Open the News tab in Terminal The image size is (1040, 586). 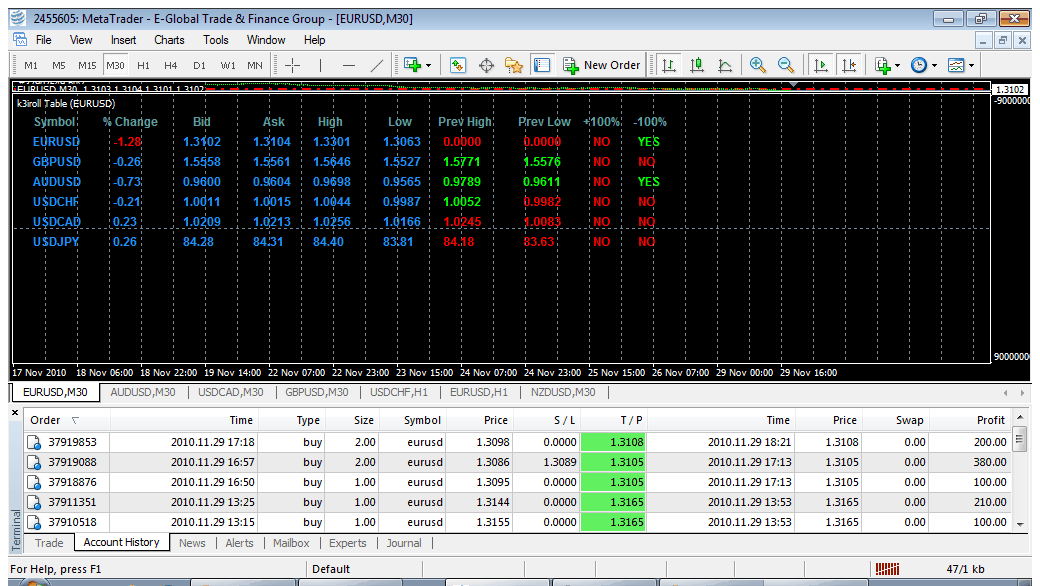(192, 543)
